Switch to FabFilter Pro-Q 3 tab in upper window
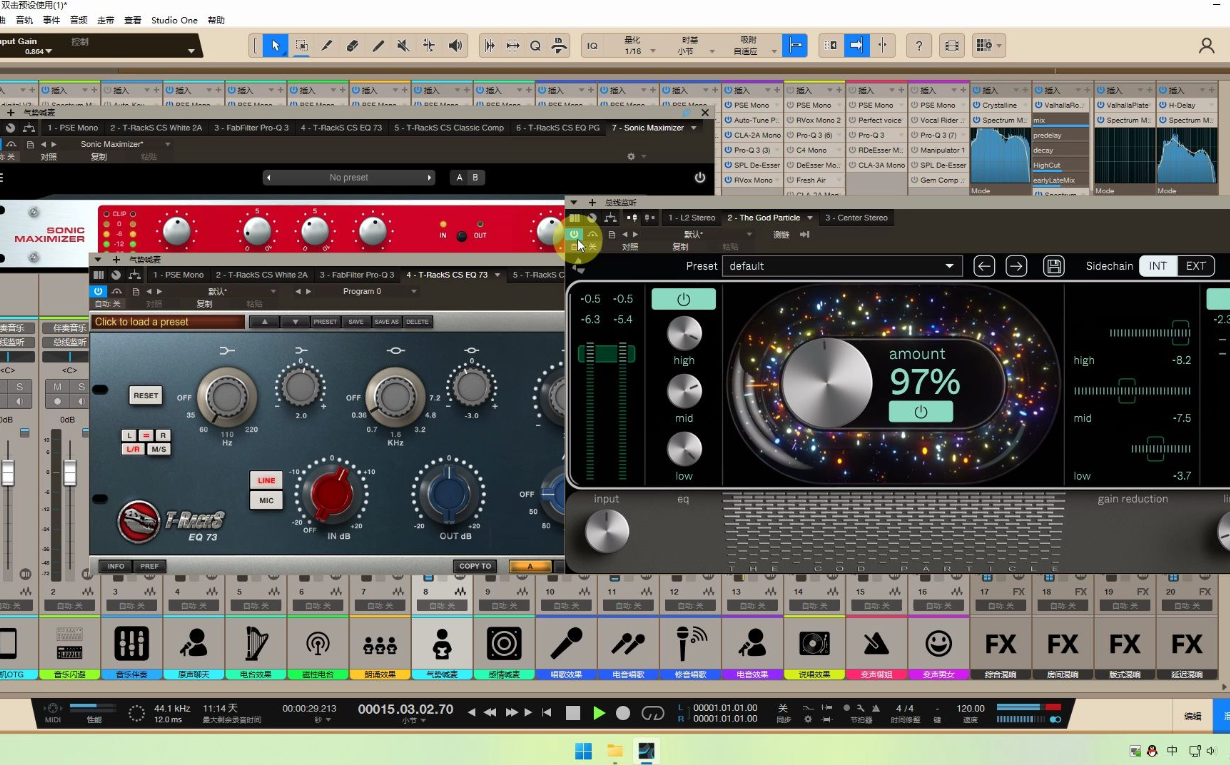This screenshot has height=765, width=1230. (251, 128)
